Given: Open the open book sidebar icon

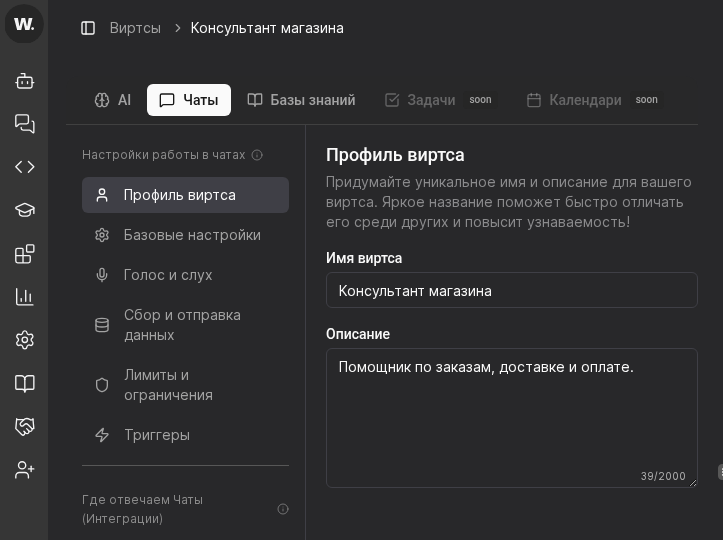Looking at the screenshot, I should point(24,383).
